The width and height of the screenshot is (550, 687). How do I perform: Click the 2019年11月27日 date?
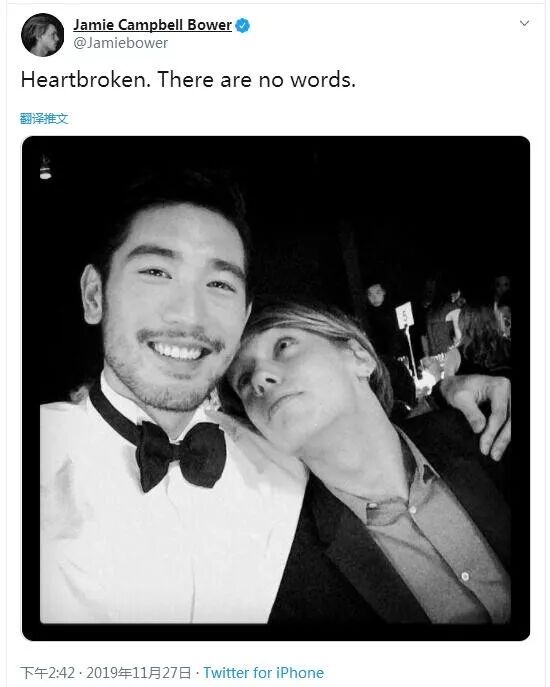[138, 673]
